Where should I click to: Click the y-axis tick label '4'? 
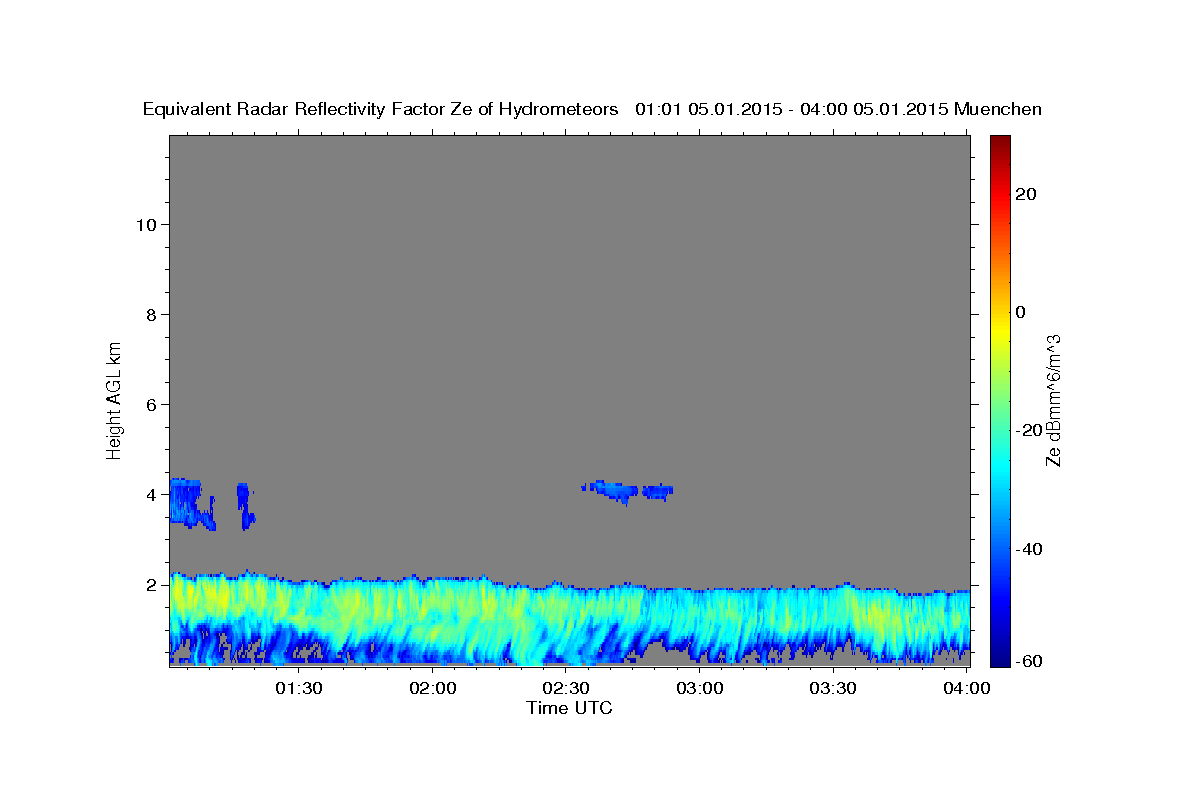tap(149, 494)
